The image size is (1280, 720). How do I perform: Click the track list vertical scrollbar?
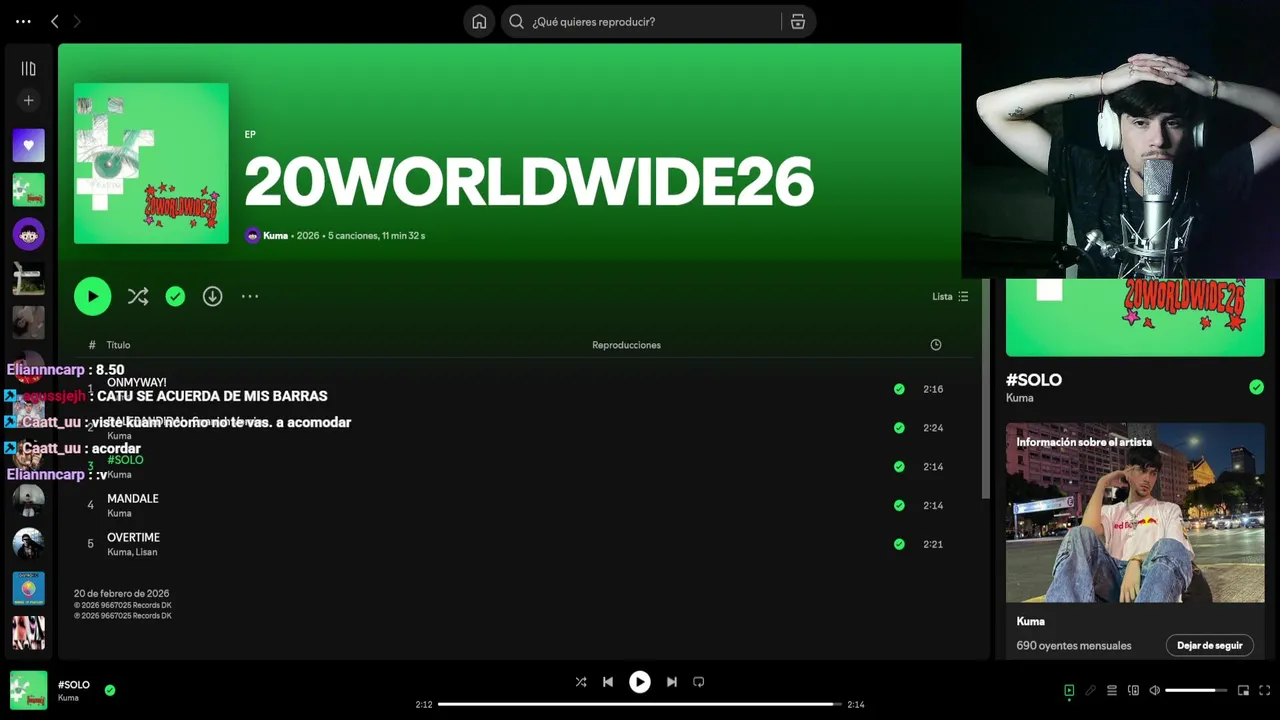click(x=985, y=390)
